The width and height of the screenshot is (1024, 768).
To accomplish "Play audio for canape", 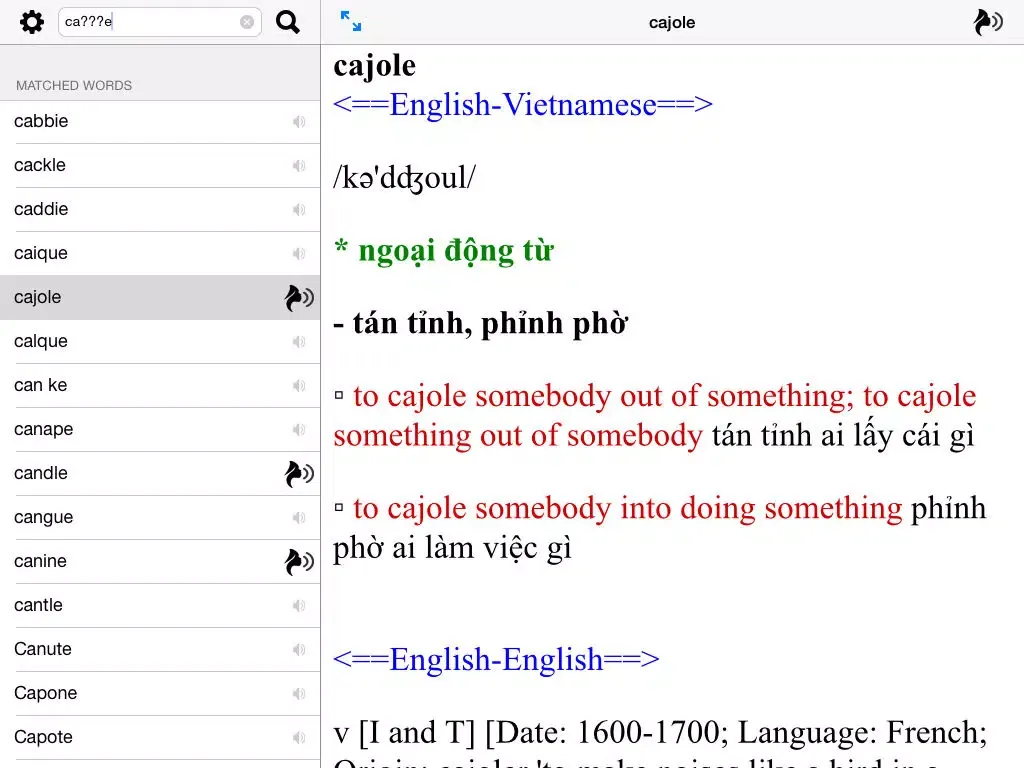I will click(298, 430).
